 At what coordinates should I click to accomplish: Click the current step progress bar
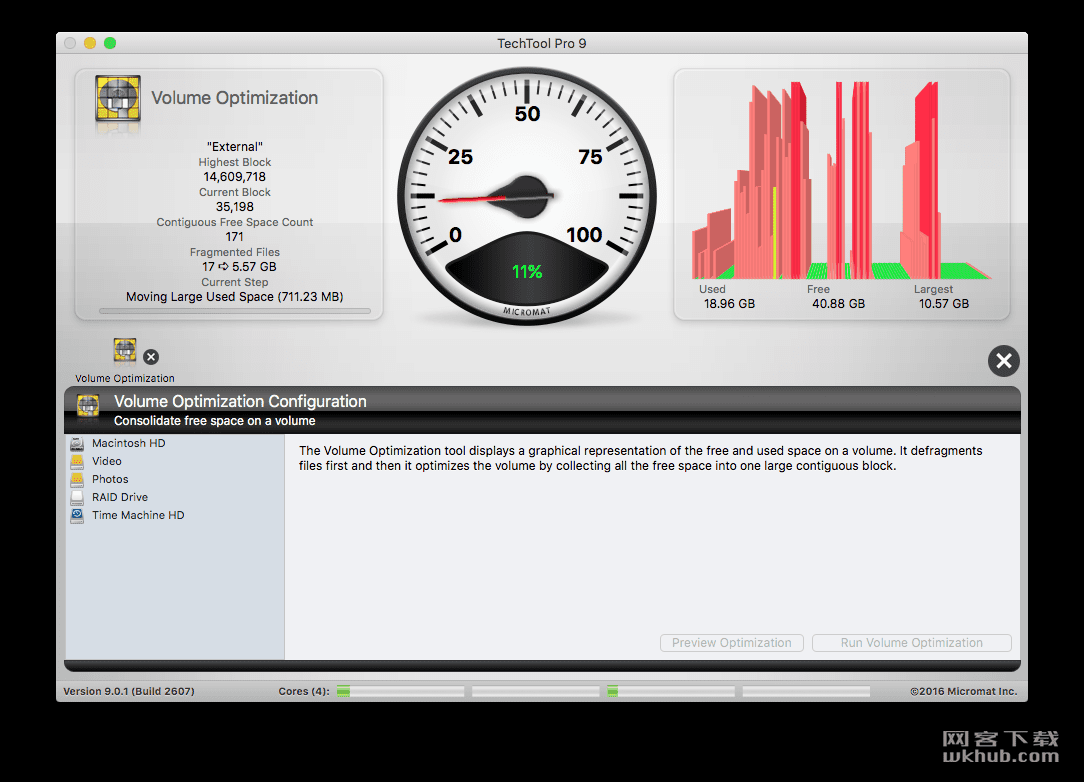(235, 311)
